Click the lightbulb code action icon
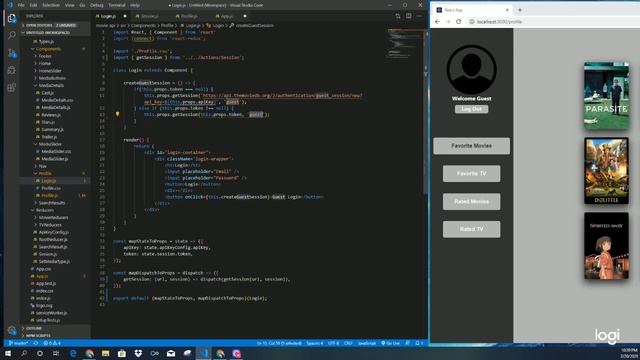 pos(118,114)
